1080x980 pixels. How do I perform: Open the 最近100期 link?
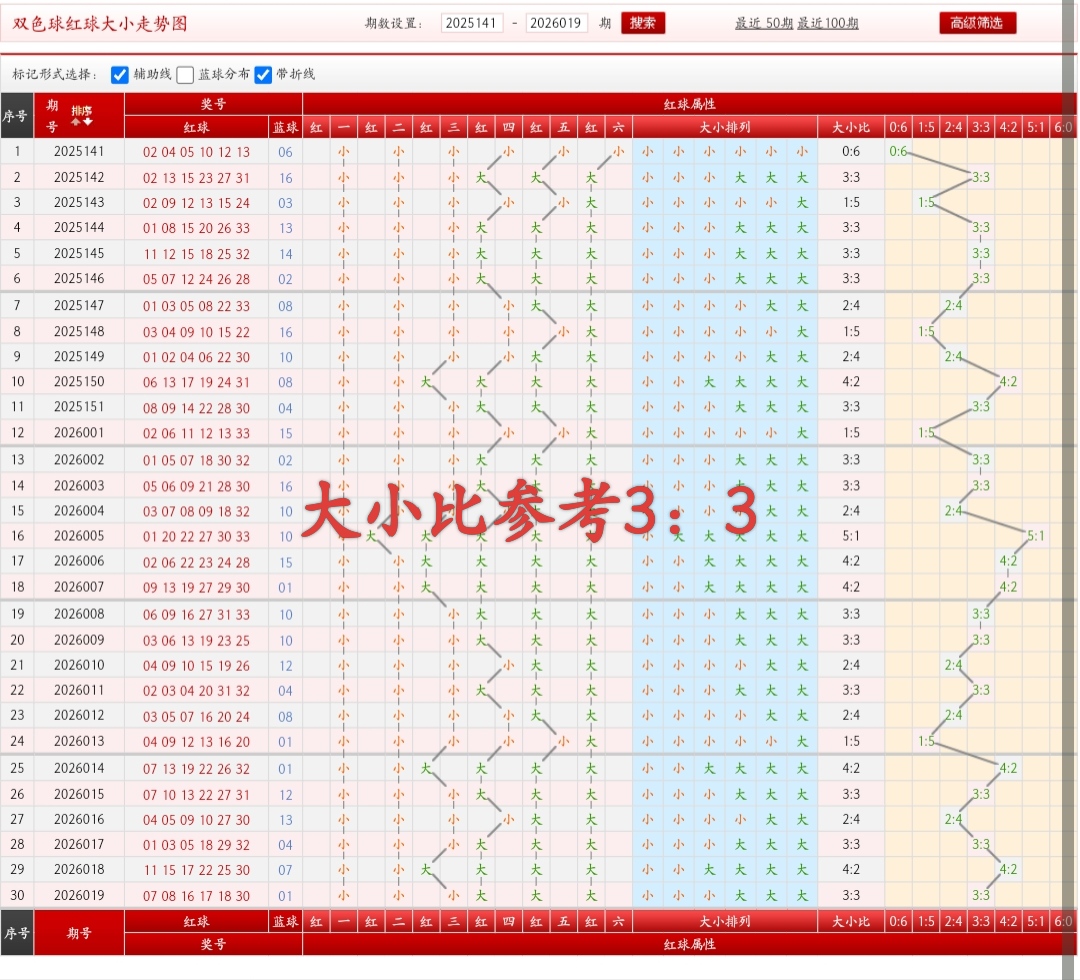tap(828, 23)
